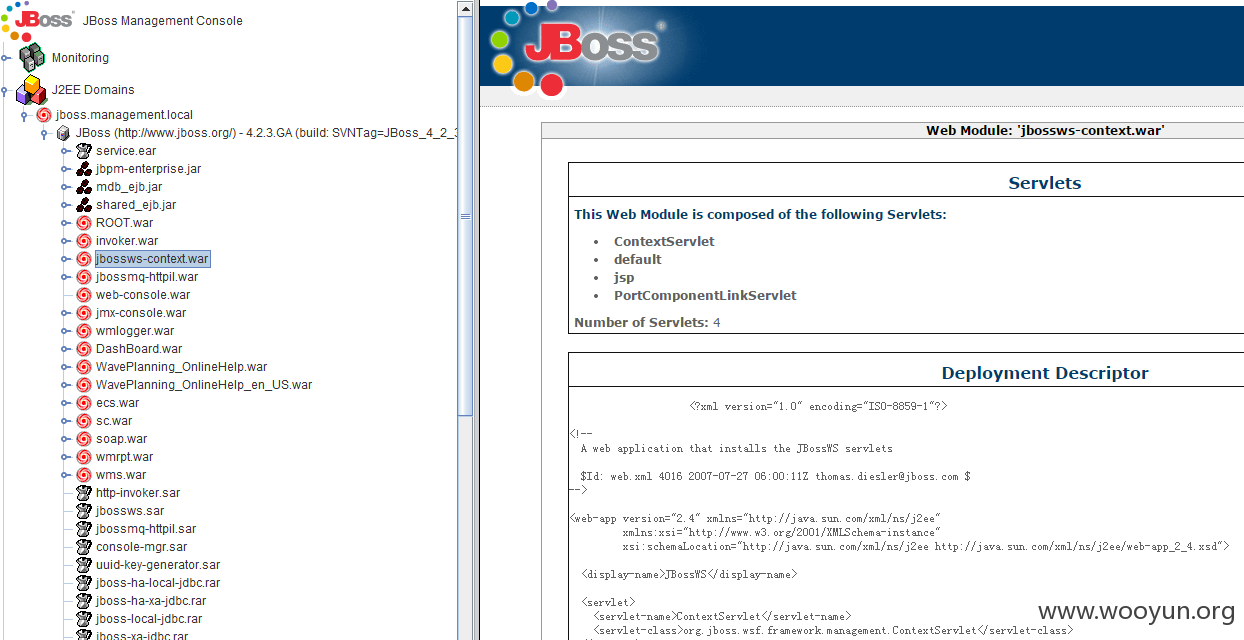Click the J2EE Domains cubes icon

(31, 90)
